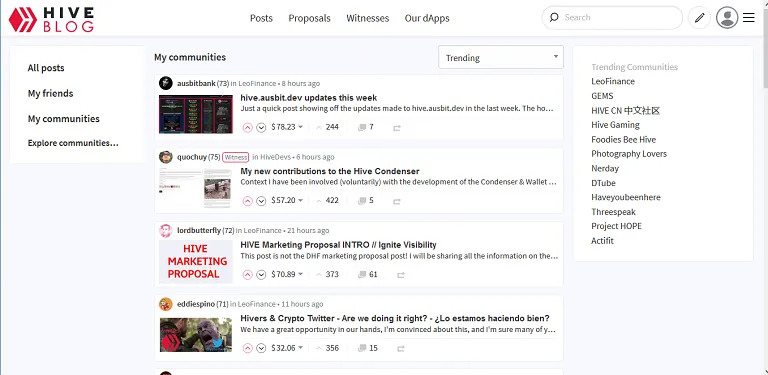Viewport: 768px width, 375px height.
Task: Open HIVE Marketing Proposal thumbnail
Action: (196, 261)
